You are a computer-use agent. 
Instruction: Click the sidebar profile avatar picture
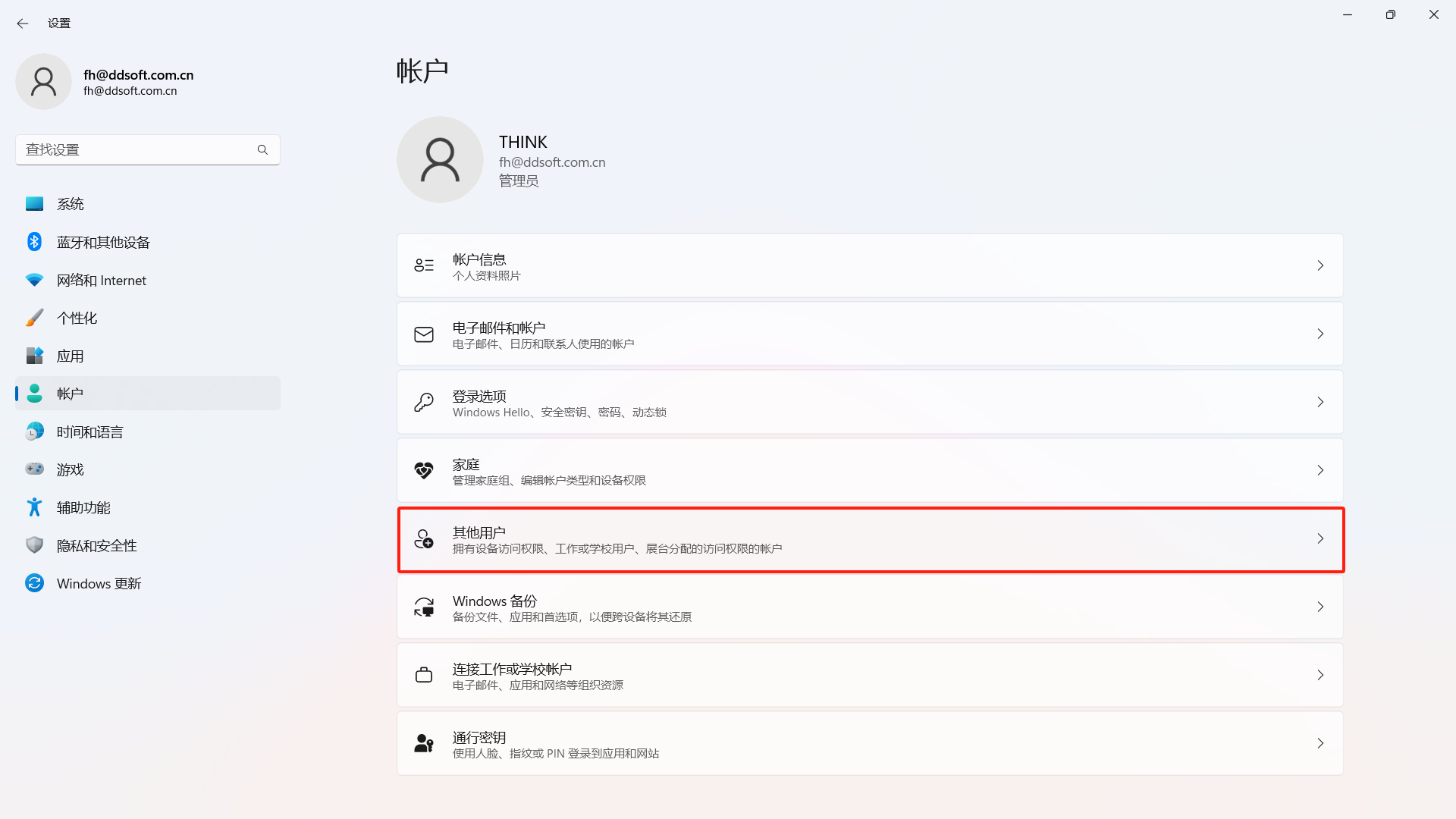click(43, 82)
